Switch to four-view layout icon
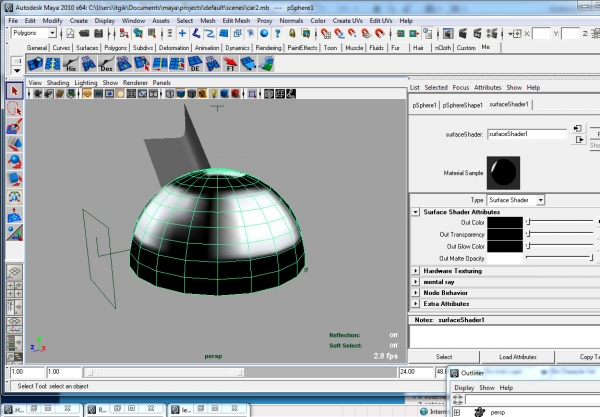The width and height of the screenshot is (600, 417). click(15, 290)
